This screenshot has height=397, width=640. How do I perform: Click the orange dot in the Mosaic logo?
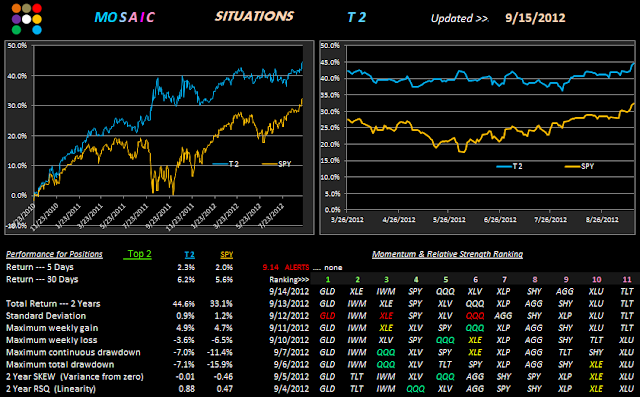pyautogui.click(x=16, y=8)
